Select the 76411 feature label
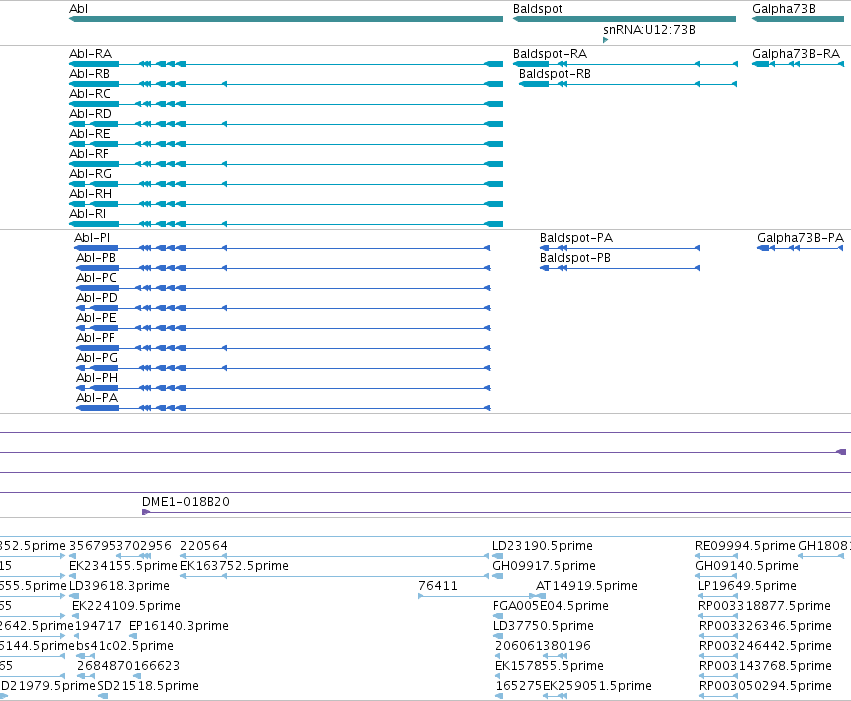851x701 pixels. [438, 586]
